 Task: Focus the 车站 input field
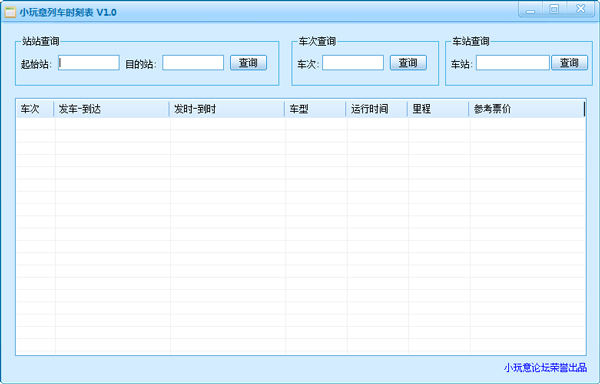pyautogui.click(x=513, y=63)
